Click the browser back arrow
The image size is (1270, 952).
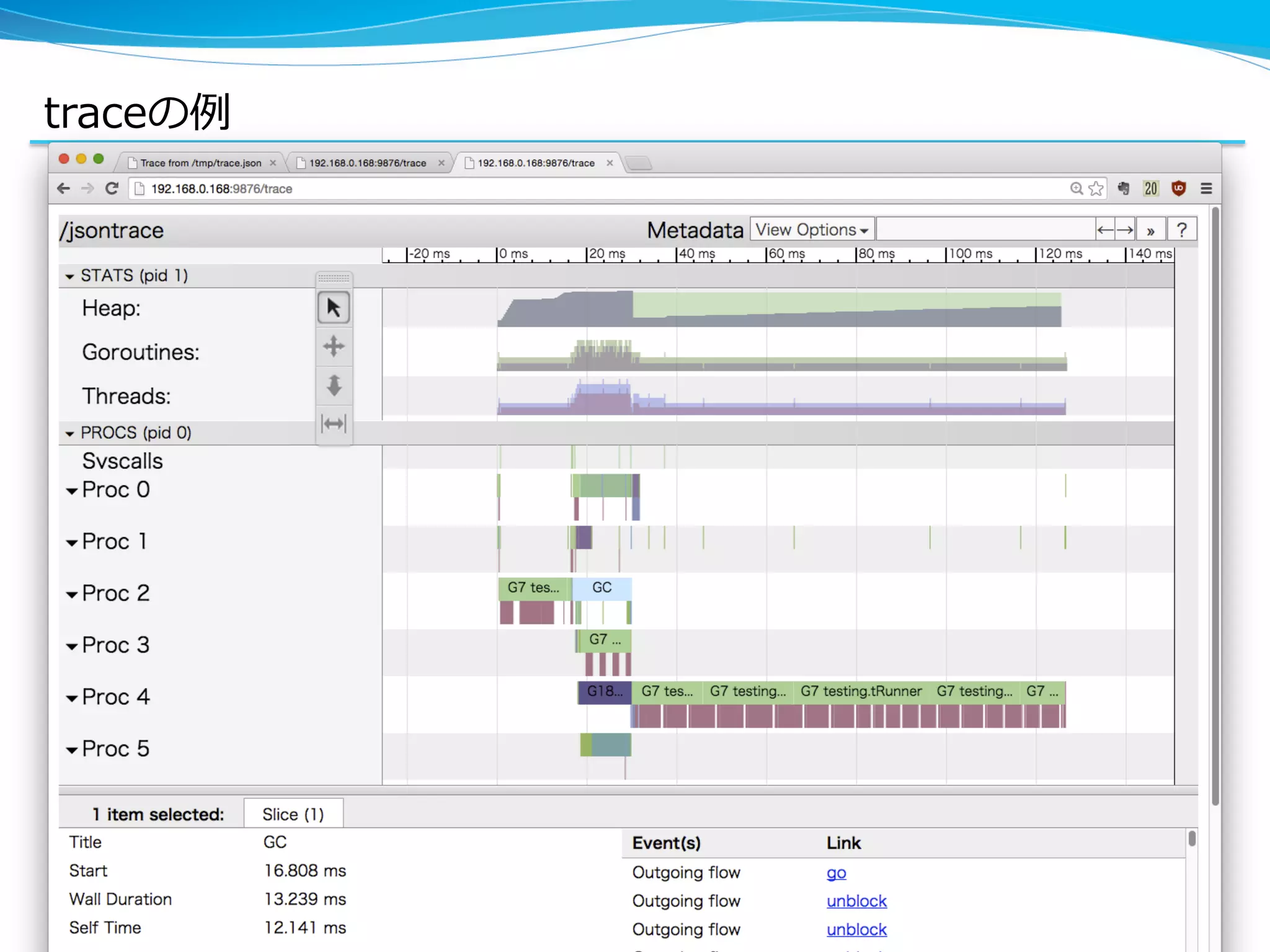[63, 188]
